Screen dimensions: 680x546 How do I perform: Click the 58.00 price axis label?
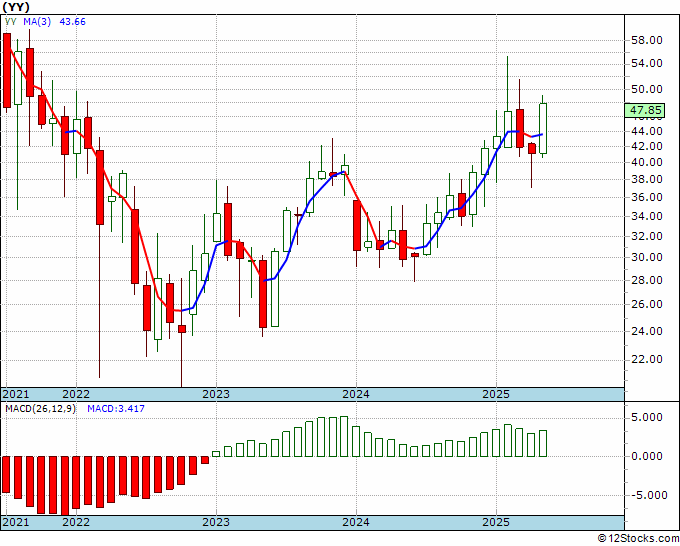point(646,40)
